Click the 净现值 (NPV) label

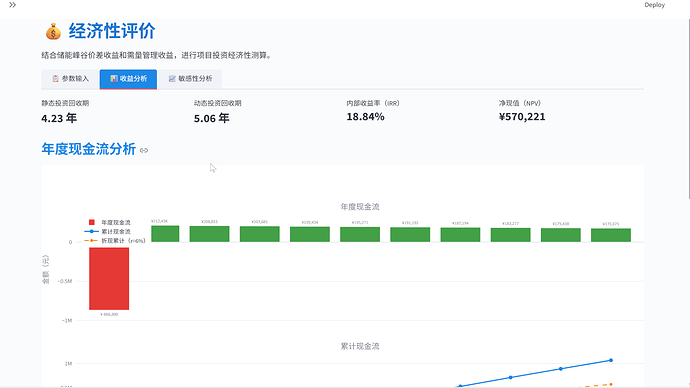click(x=520, y=103)
